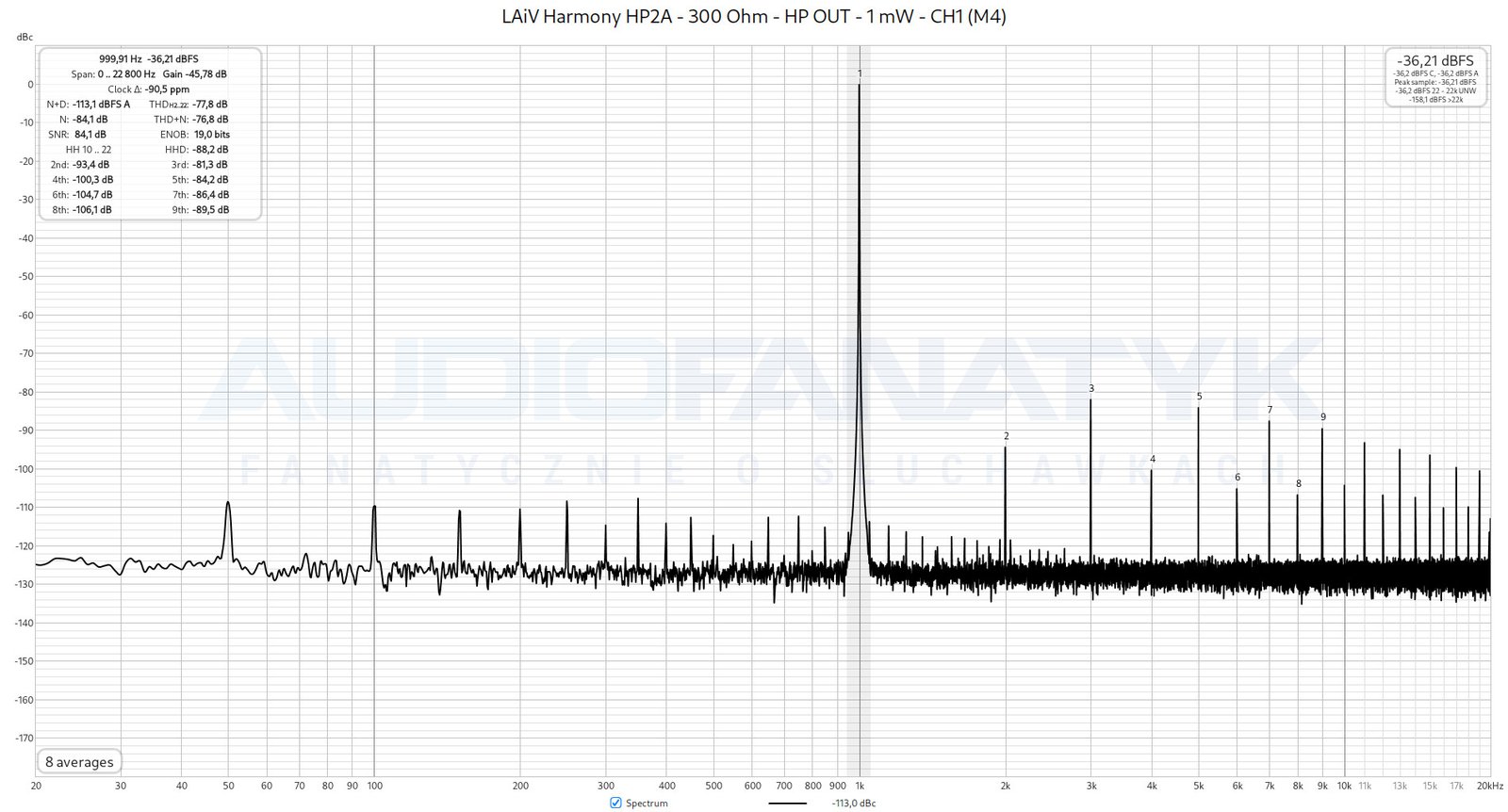Screen dimensions: 1508x812
Task: Click the '8 averages' label box
Action: 79,762
